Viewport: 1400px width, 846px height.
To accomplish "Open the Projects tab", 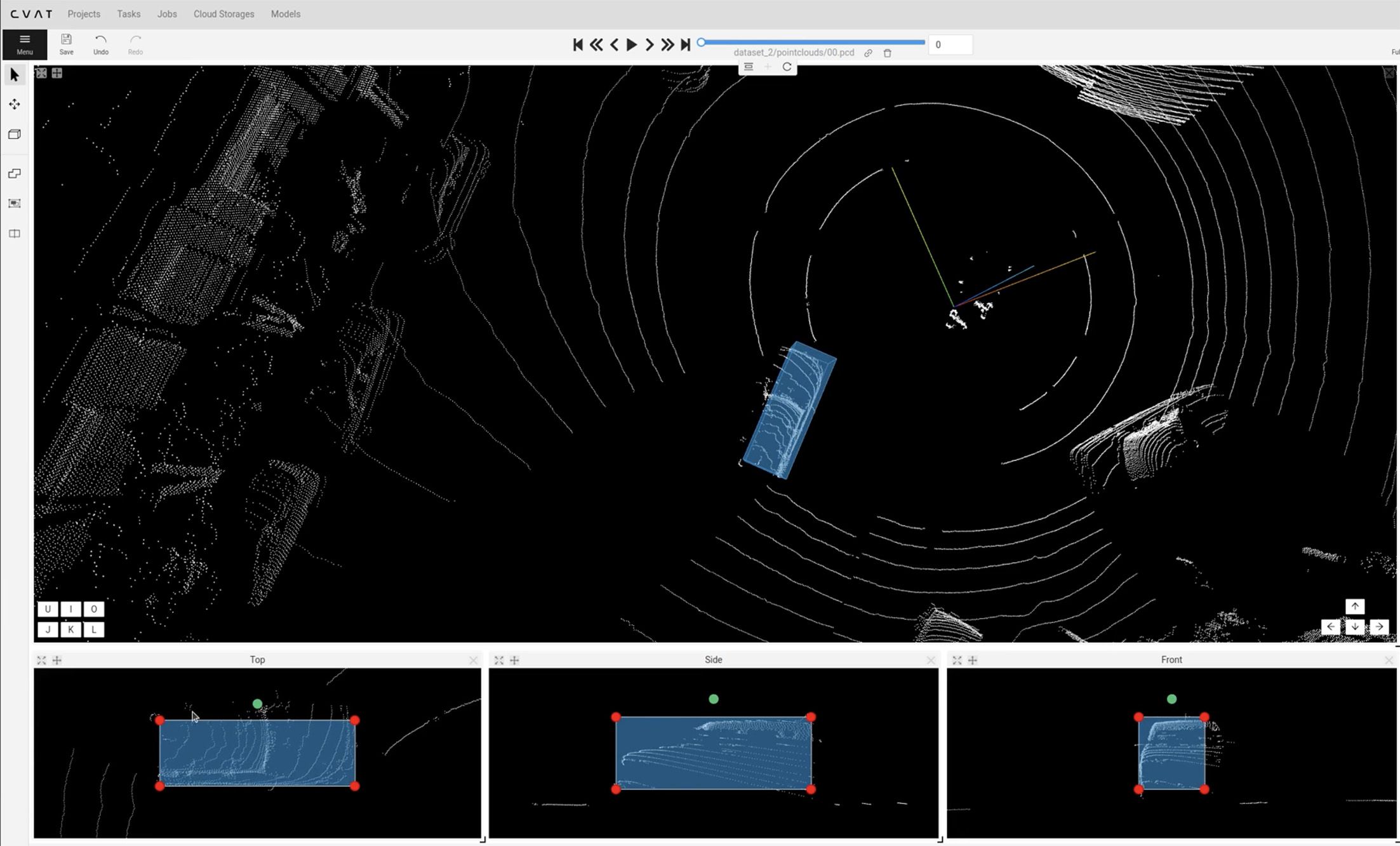I will click(84, 14).
